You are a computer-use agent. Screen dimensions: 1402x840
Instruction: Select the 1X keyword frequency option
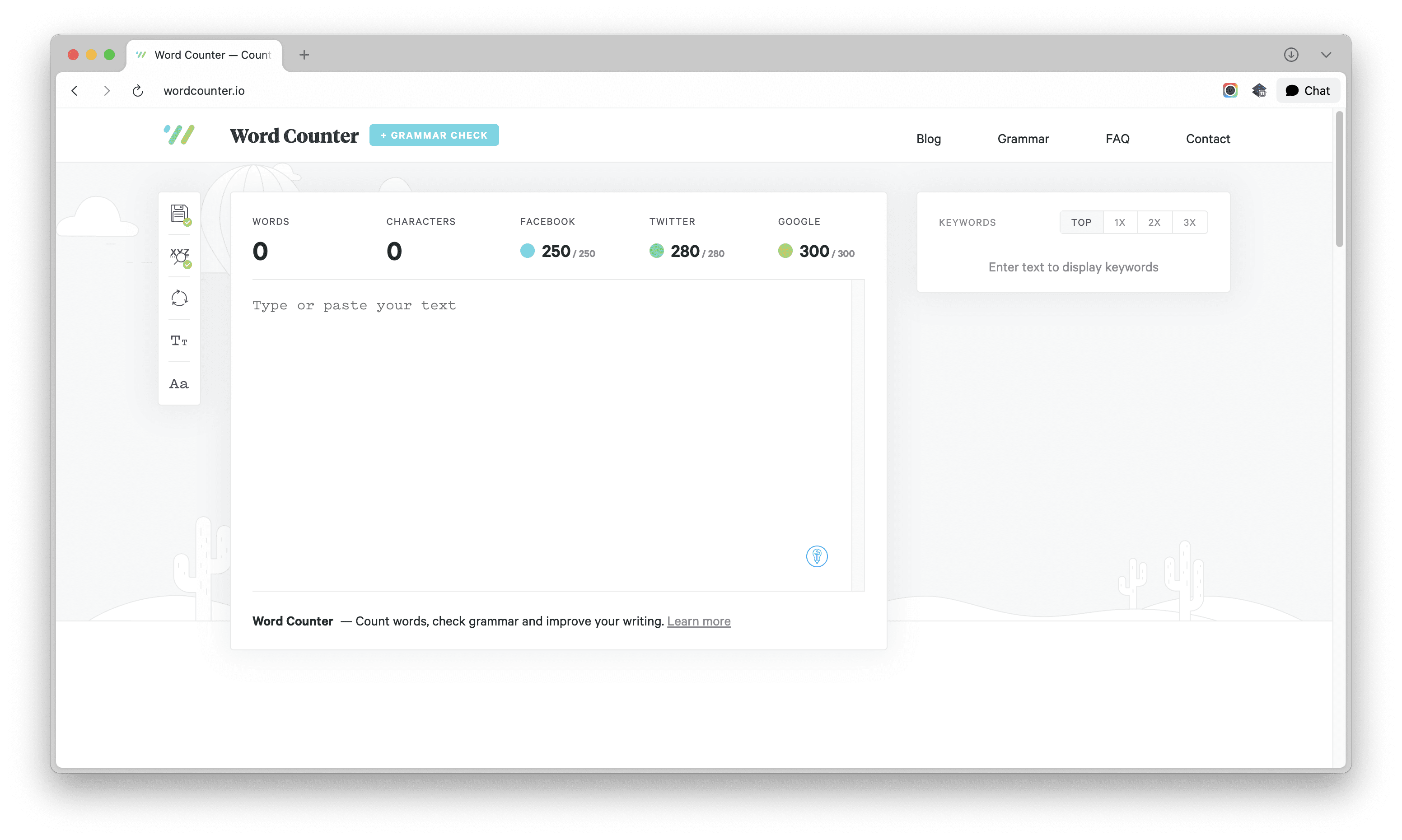[1120, 222]
